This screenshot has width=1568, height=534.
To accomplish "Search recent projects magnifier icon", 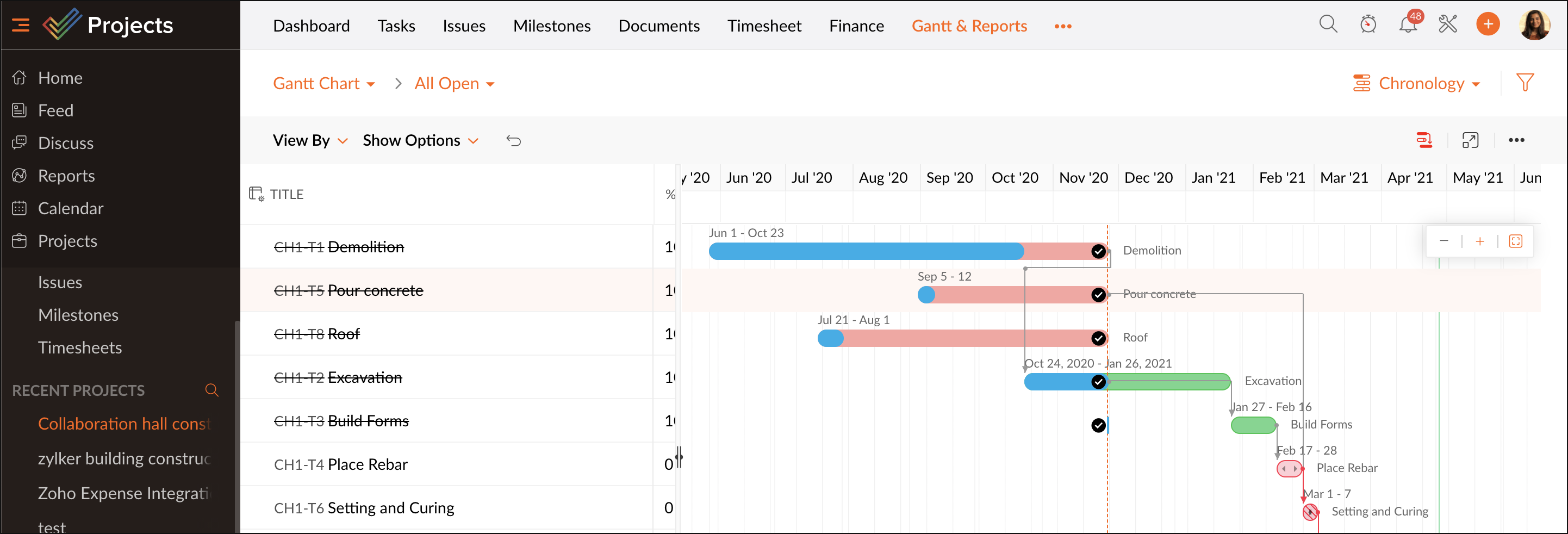I will tap(212, 390).
